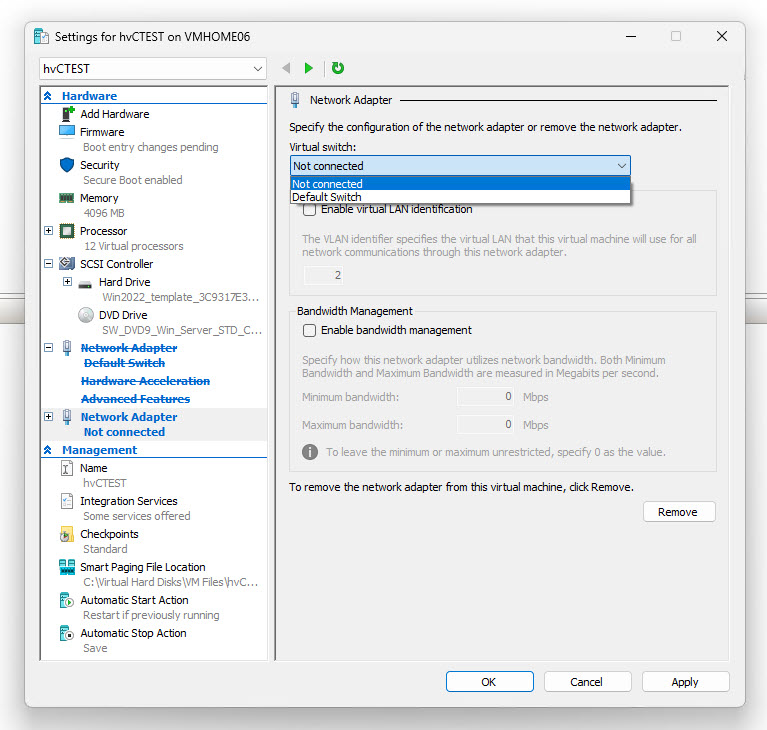Collapse the Management section chevron
The width and height of the screenshot is (767, 730).
tap(47, 450)
